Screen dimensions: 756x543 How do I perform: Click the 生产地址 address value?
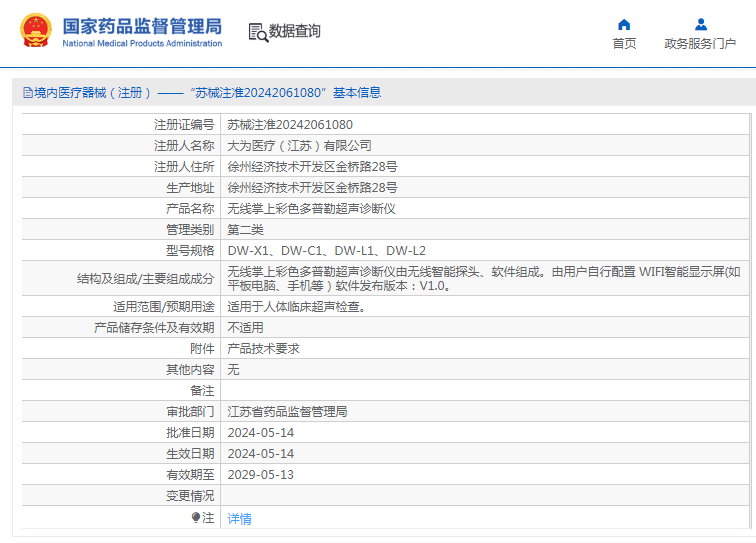coord(312,188)
